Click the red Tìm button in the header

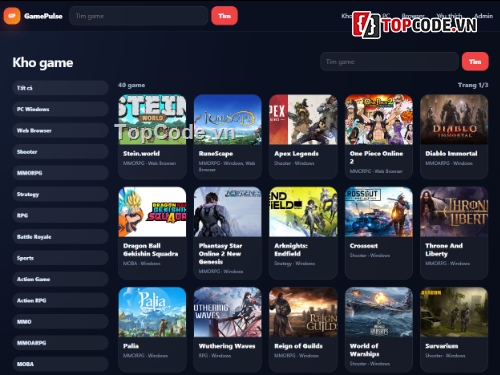point(224,16)
